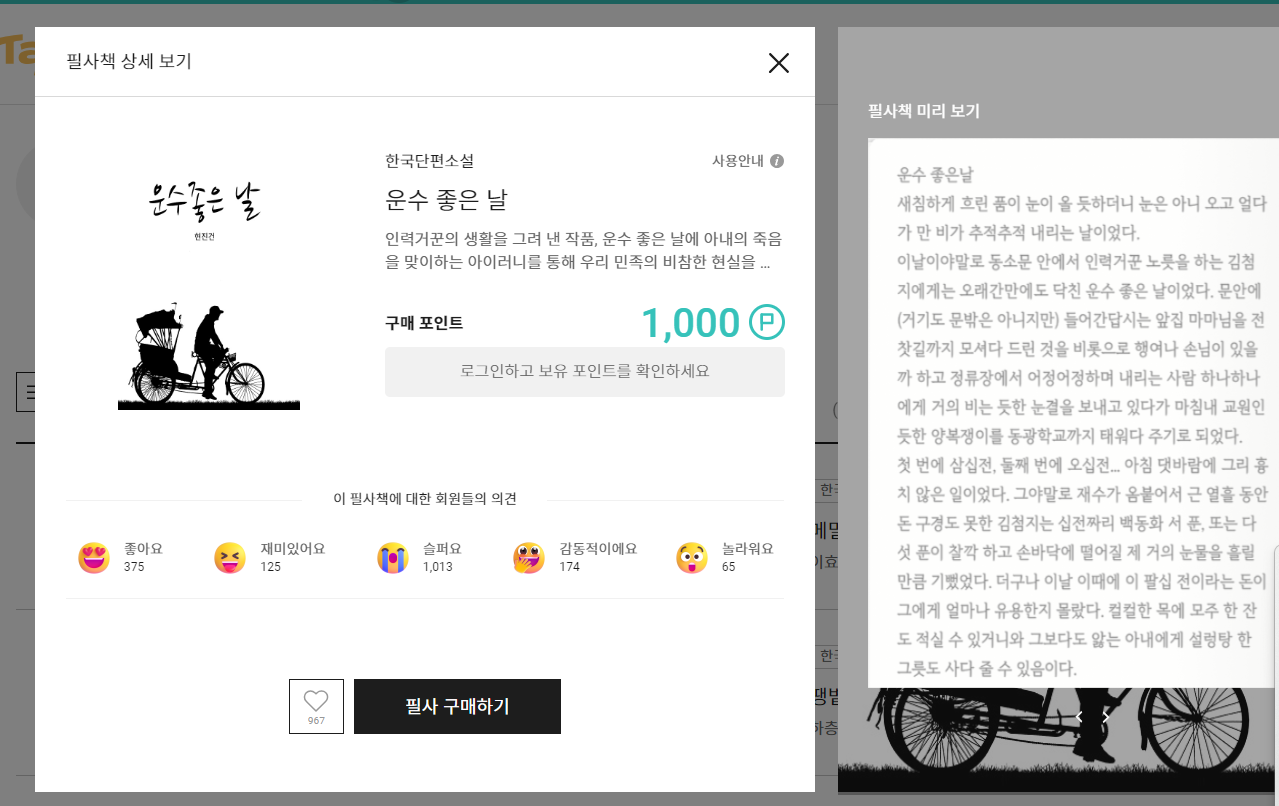Close the 필사책 상세 보기 dialog
Viewport: 1279px width, 806px height.
[x=778, y=62]
